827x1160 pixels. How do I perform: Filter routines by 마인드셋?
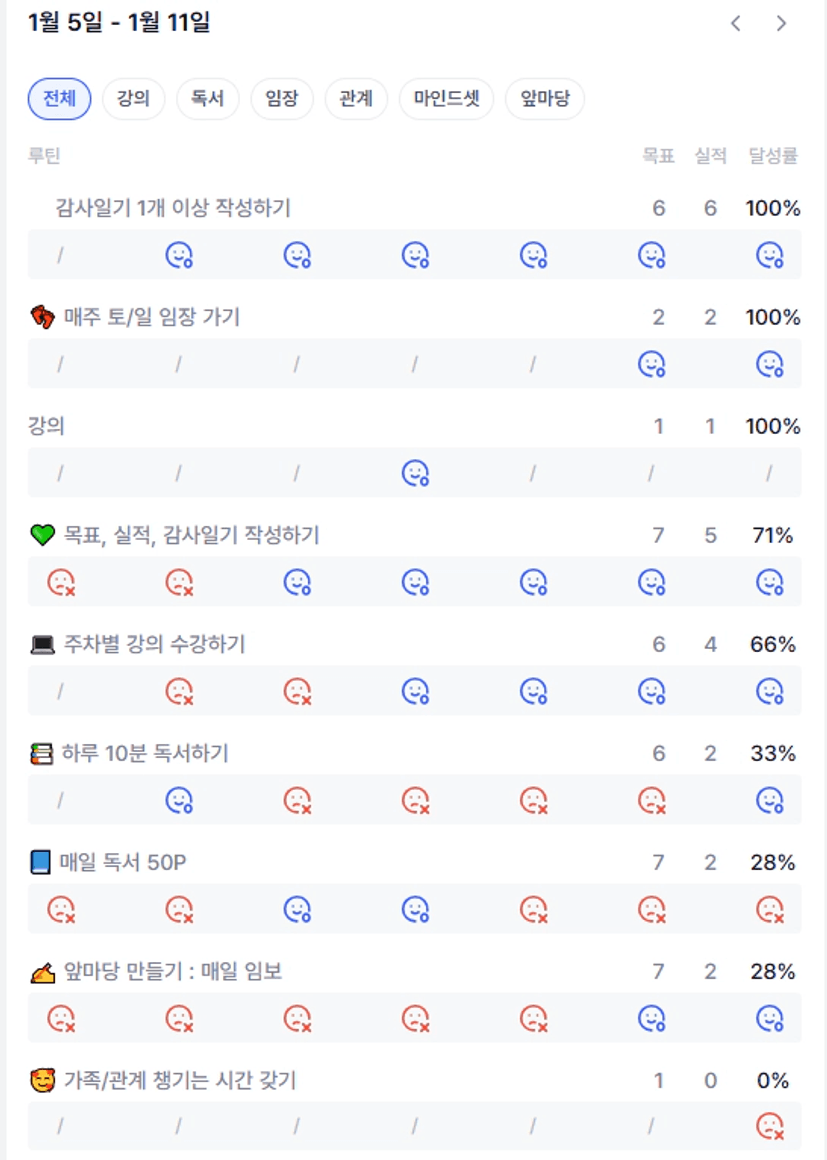click(x=446, y=99)
